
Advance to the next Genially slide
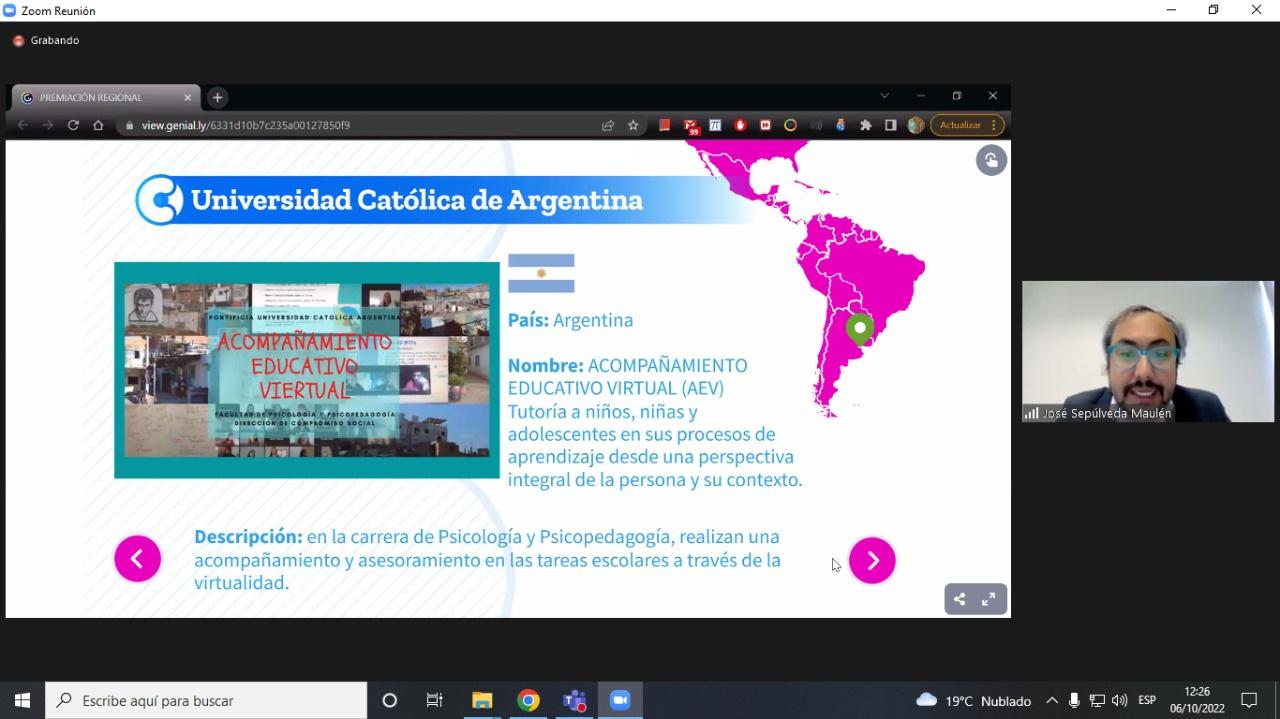[x=872, y=560]
